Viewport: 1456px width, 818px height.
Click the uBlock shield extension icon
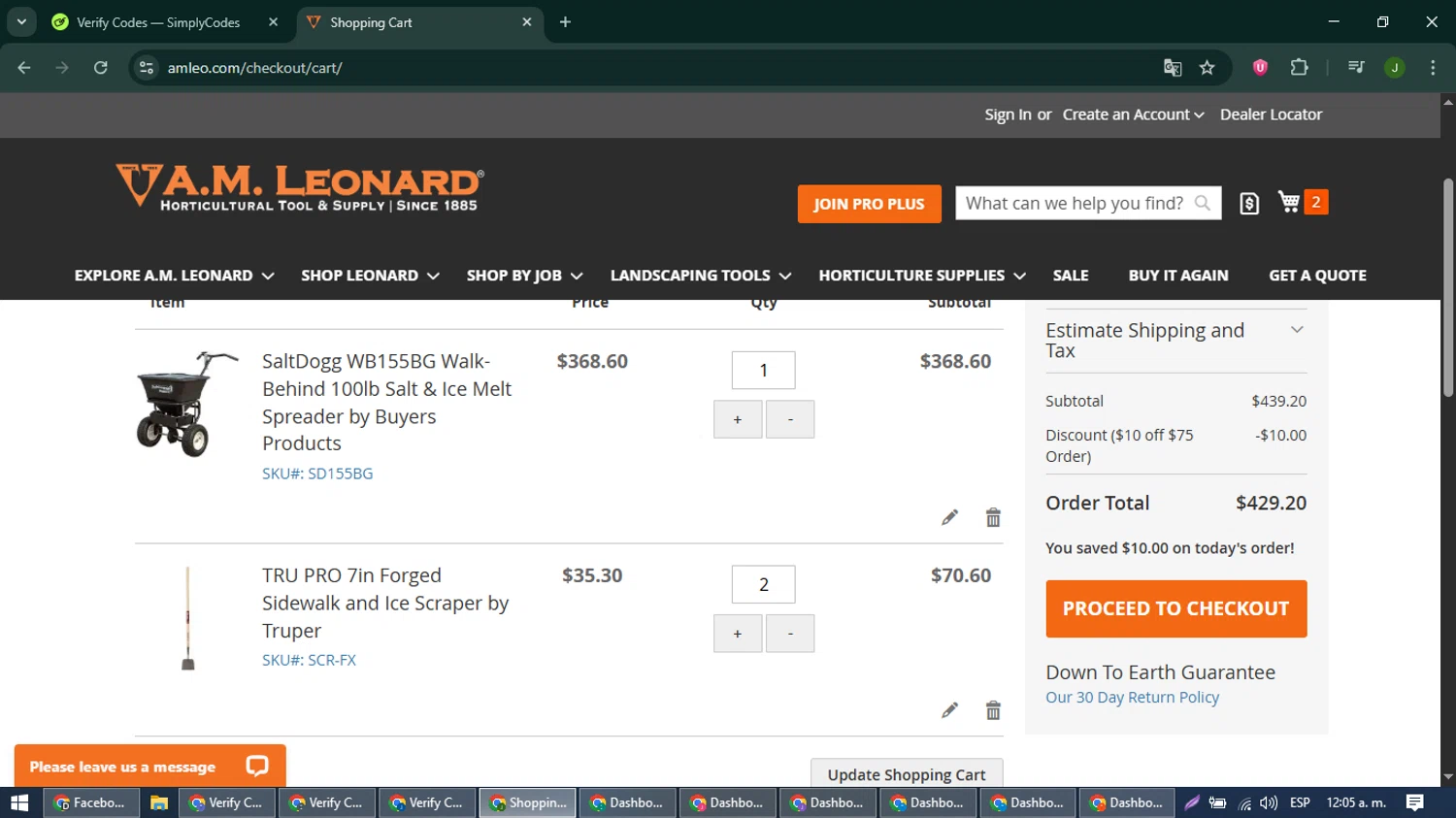tap(1260, 67)
